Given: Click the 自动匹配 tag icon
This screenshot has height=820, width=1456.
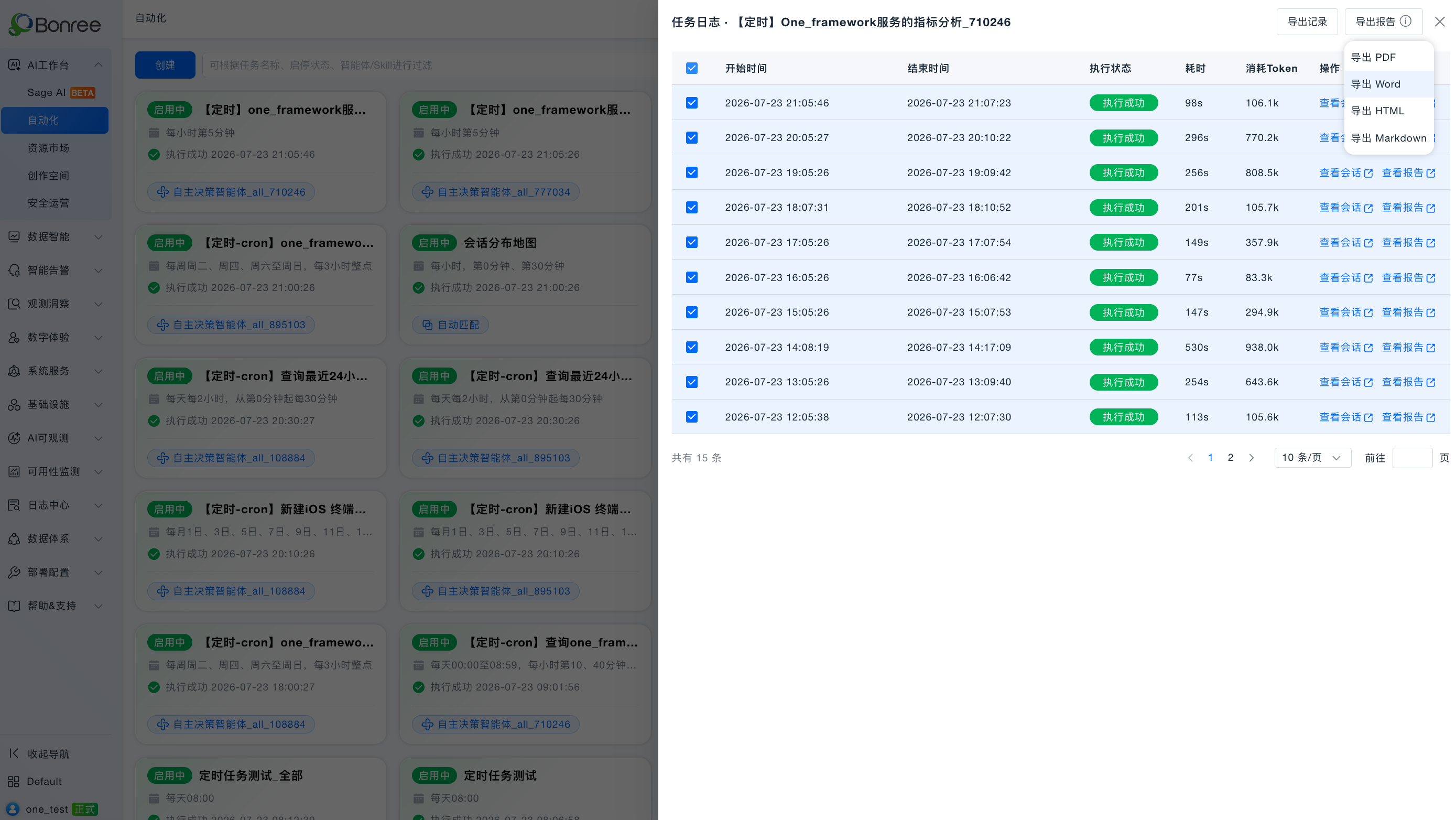Looking at the screenshot, I should 427,325.
